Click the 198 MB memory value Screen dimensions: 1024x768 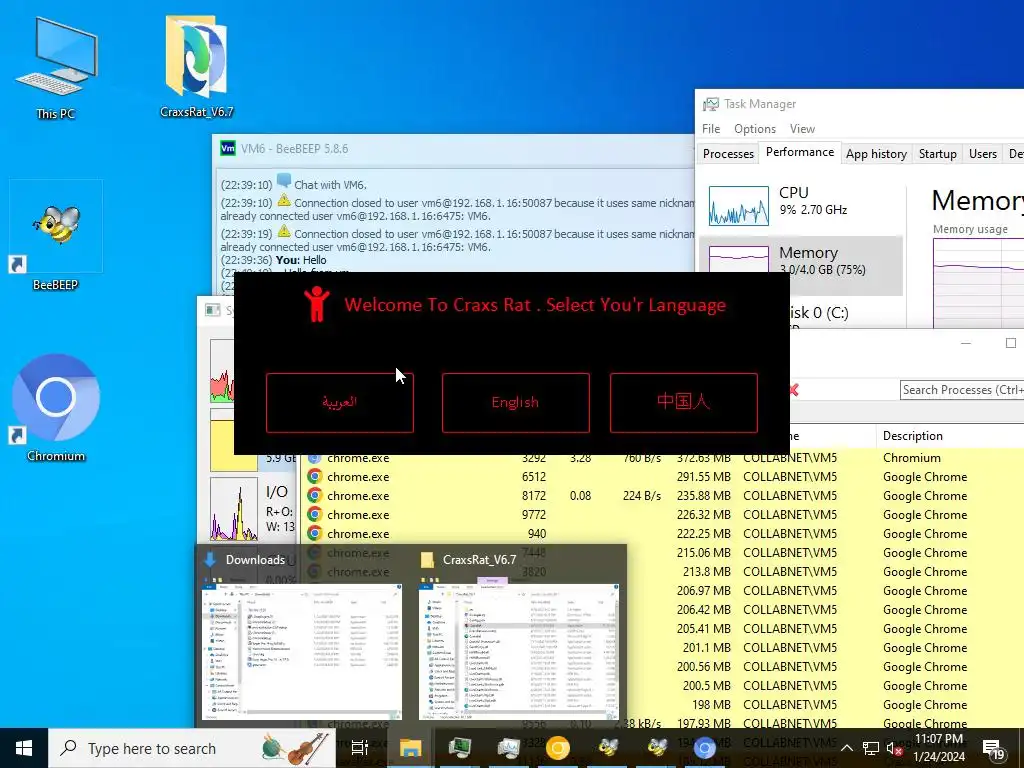click(711, 705)
